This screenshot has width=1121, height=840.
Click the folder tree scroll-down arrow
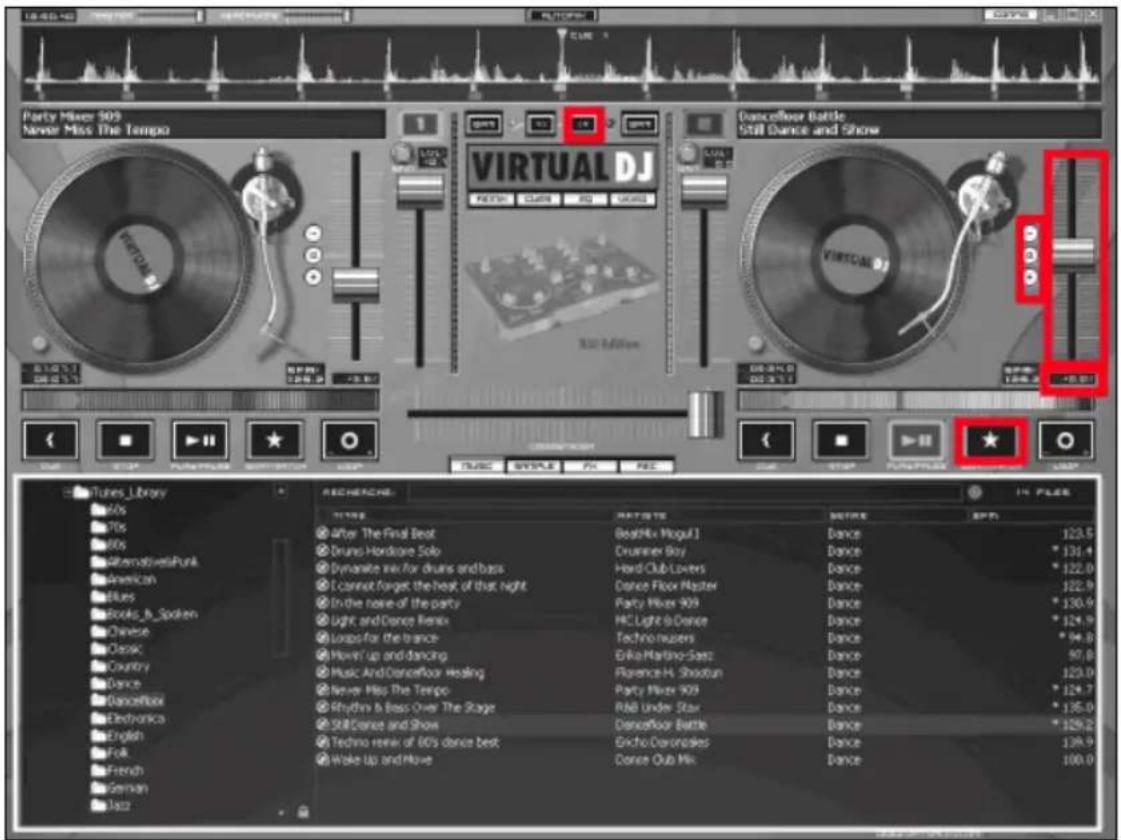281,812
